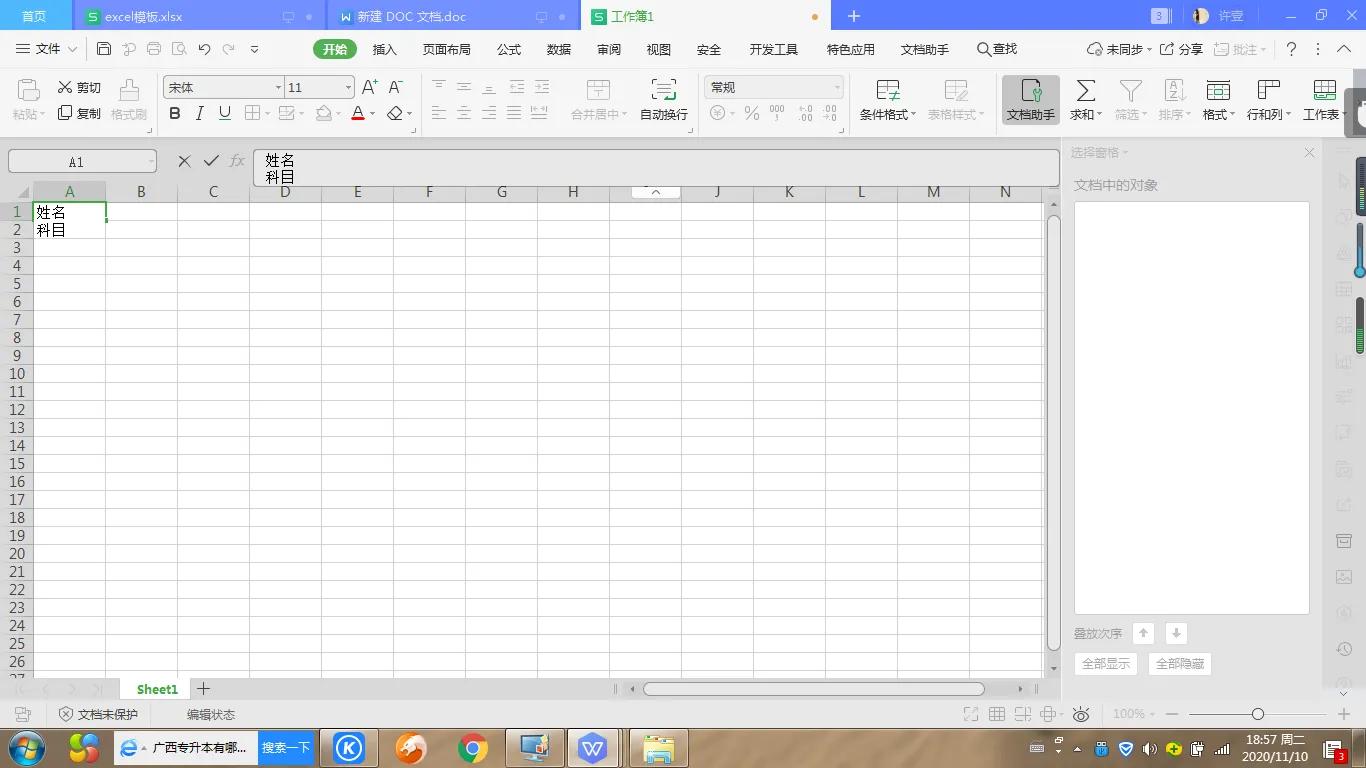This screenshot has height=768, width=1366.
Task: Toggle Bold formatting (B)
Action: point(175,114)
